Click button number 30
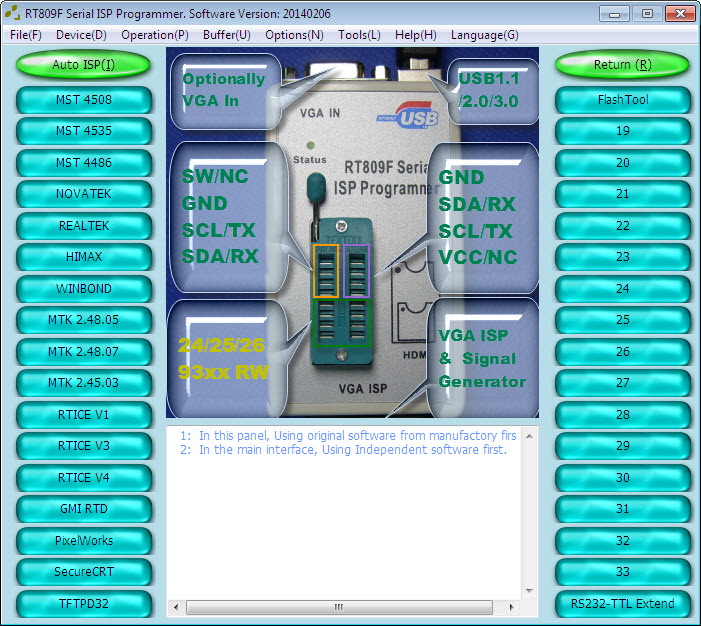This screenshot has height=626, width=701. click(x=623, y=478)
